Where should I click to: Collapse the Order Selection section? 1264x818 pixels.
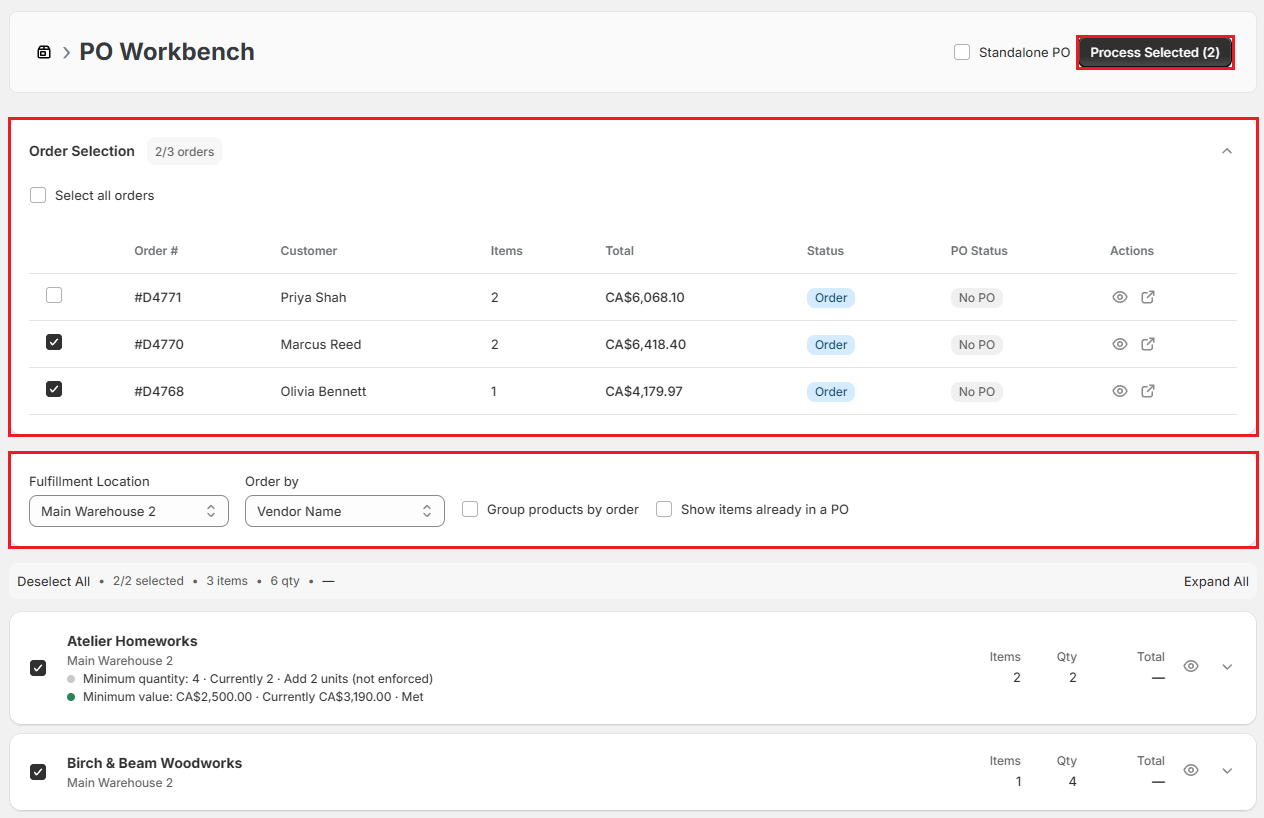click(x=1227, y=151)
